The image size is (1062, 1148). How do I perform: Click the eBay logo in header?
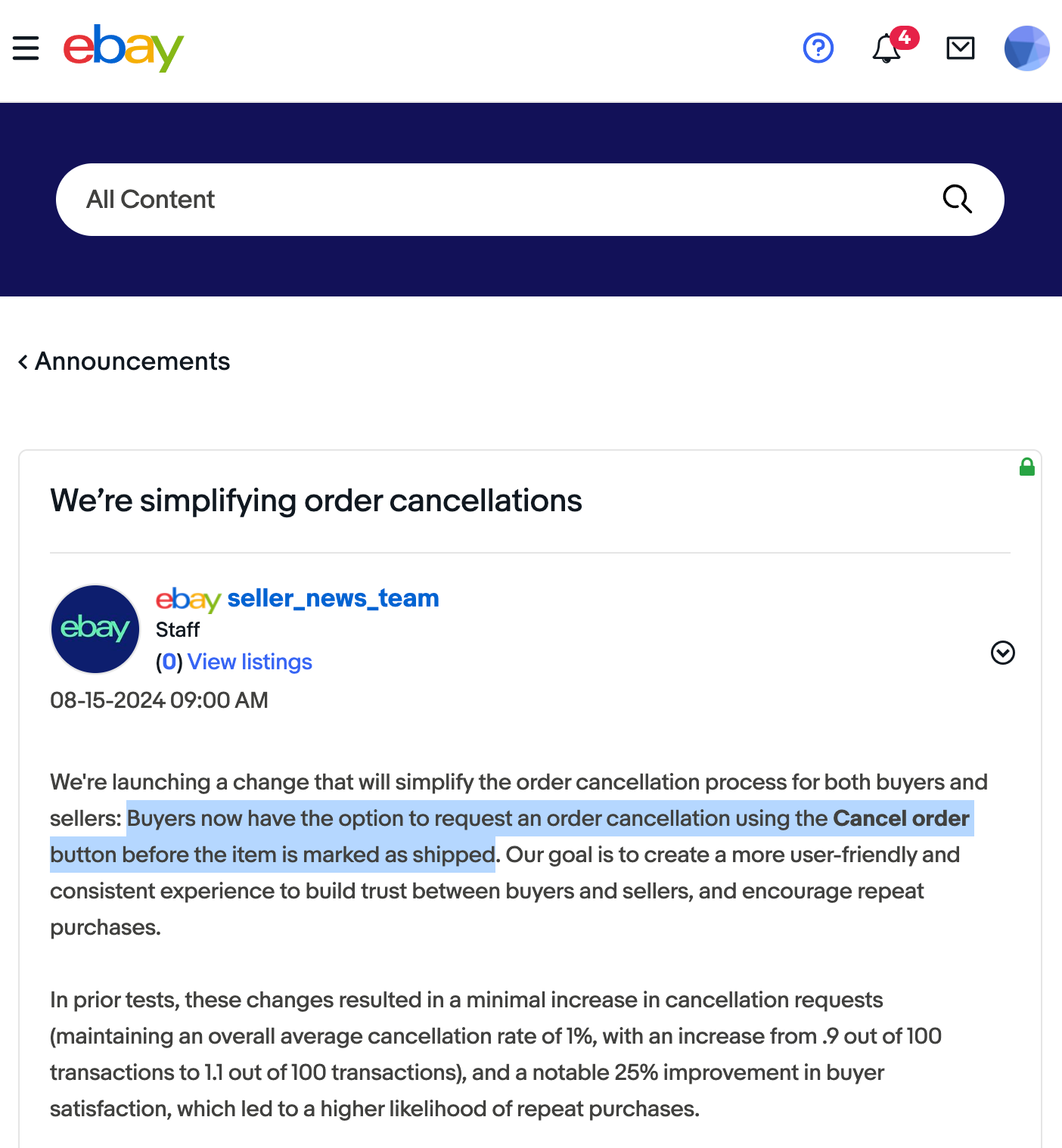123,48
